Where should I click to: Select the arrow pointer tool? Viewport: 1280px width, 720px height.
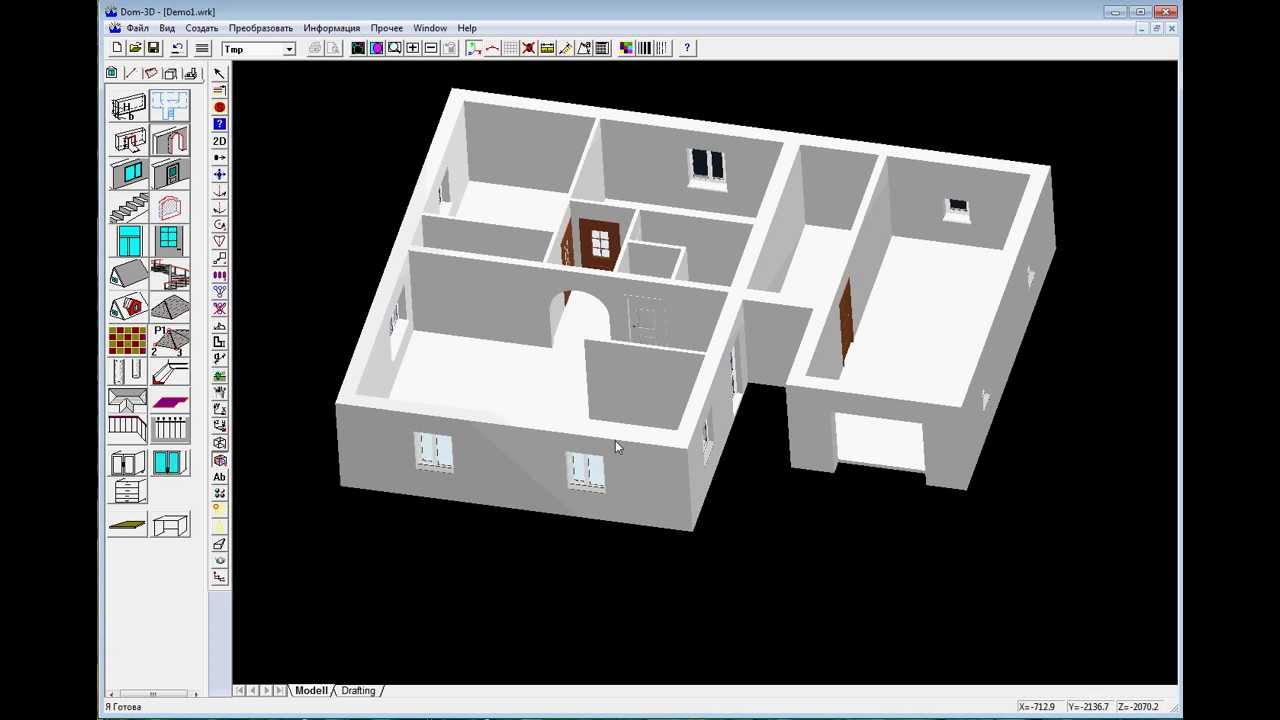pyautogui.click(x=219, y=73)
